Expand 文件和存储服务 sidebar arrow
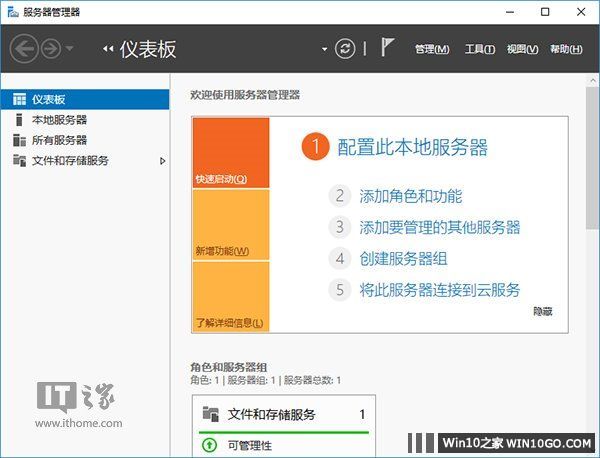Image resolution: width=600 pixels, height=458 pixels. click(x=163, y=160)
